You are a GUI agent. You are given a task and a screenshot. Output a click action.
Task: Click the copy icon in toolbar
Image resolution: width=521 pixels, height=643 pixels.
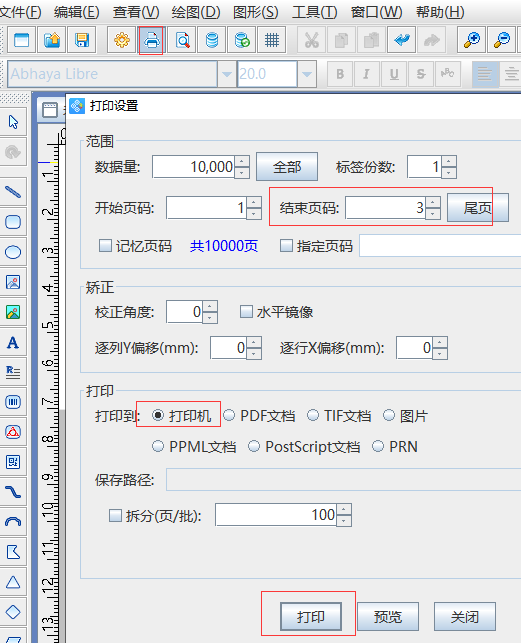point(342,40)
